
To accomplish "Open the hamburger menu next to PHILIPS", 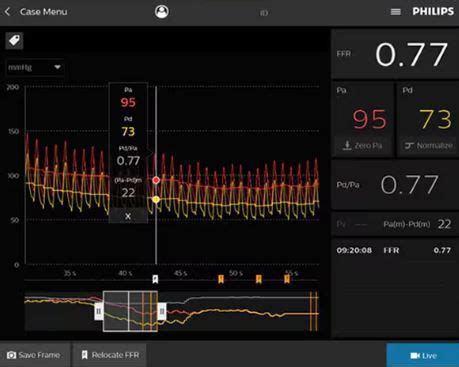I will coord(395,12).
